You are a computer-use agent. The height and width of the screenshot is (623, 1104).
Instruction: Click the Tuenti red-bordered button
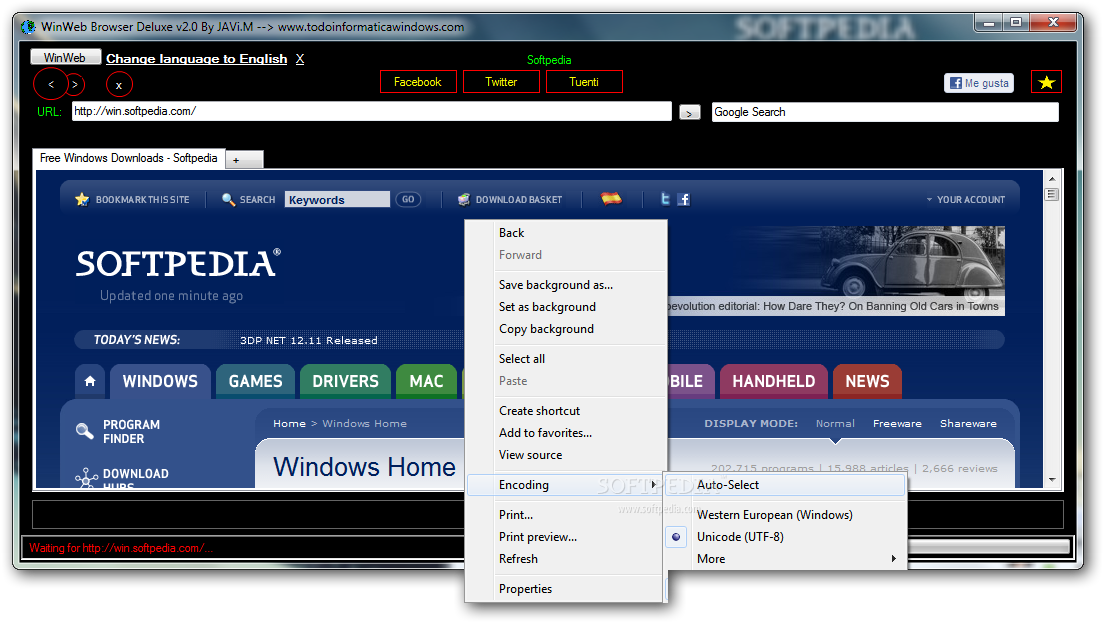pyautogui.click(x=584, y=82)
